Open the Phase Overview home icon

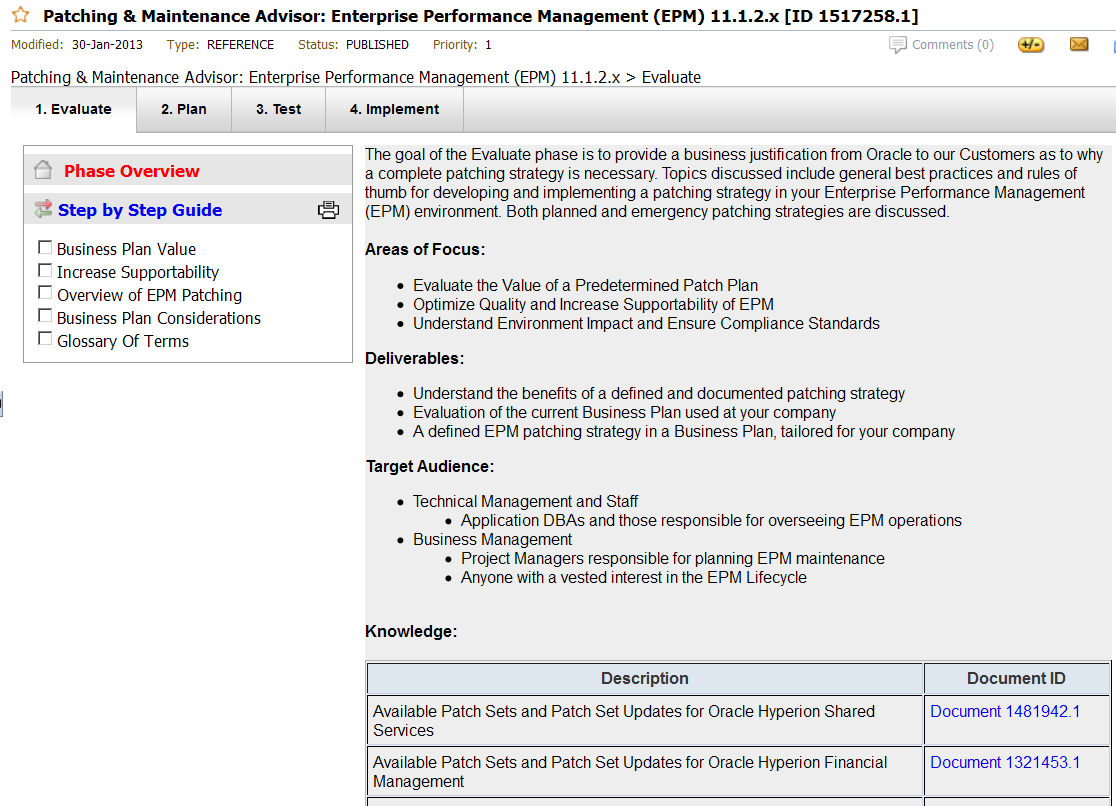tap(43, 170)
